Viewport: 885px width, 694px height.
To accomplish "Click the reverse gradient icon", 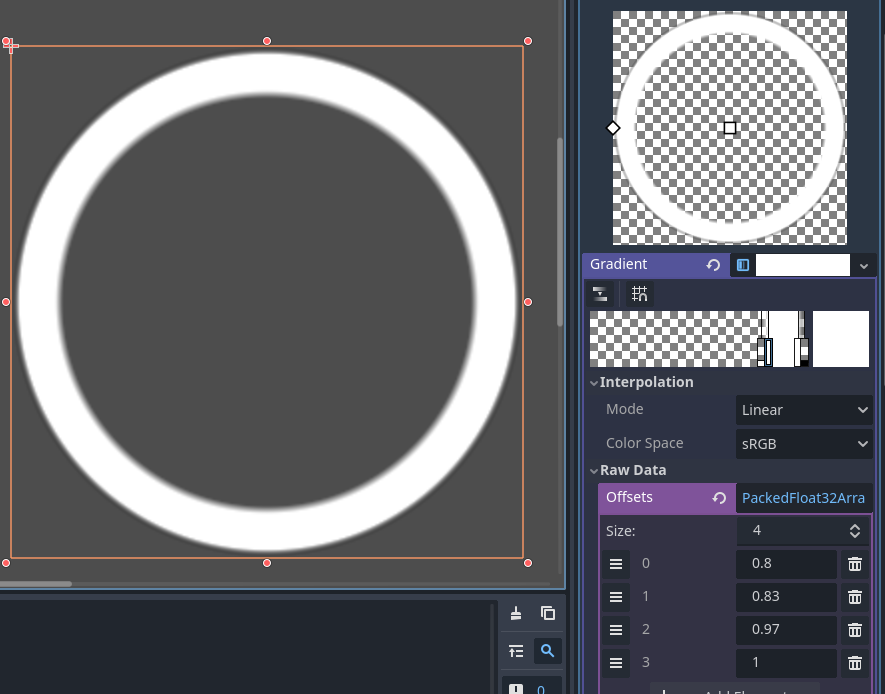I will 599,294.
